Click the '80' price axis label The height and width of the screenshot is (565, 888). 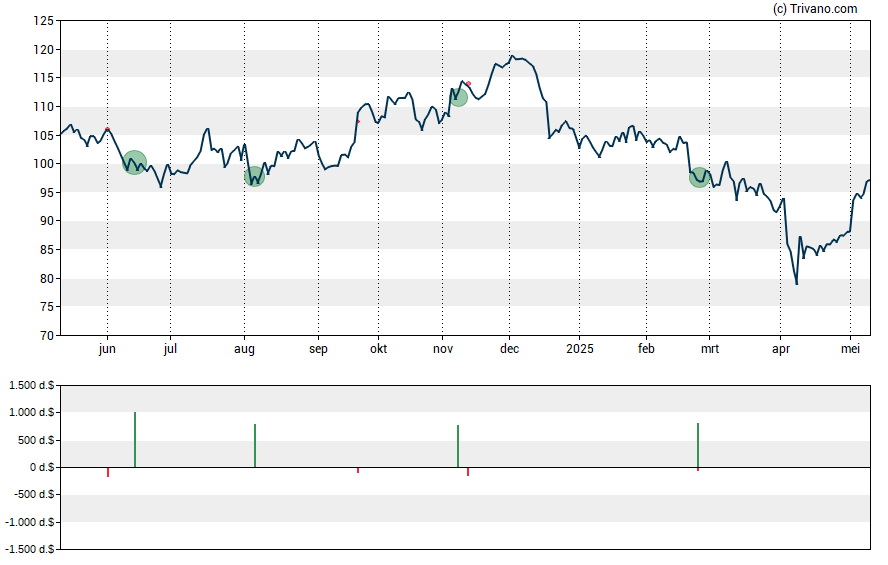tap(47, 279)
